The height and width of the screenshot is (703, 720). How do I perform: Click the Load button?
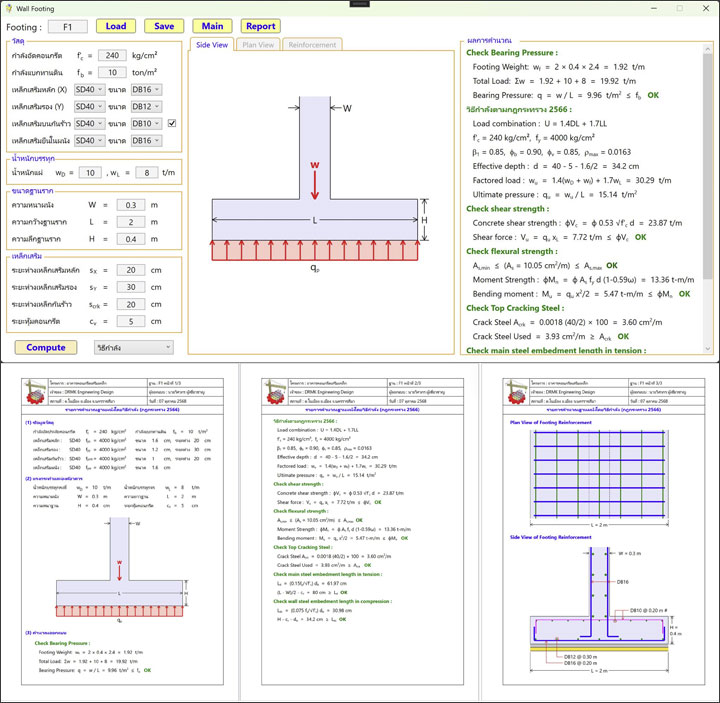point(116,26)
